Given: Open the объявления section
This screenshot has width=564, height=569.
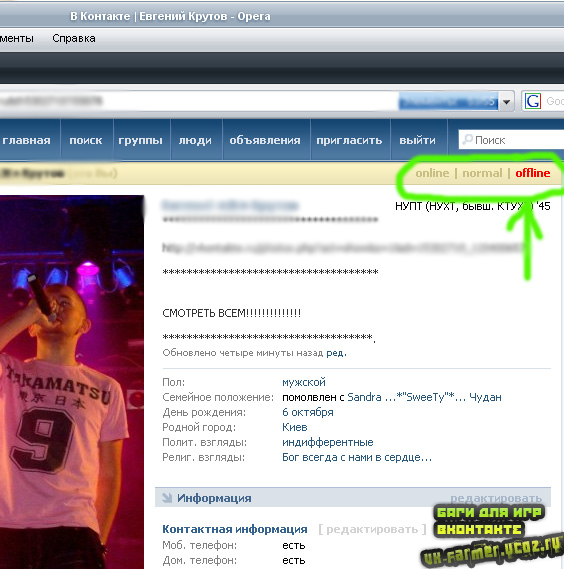Looking at the screenshot, I should point(265,140).
